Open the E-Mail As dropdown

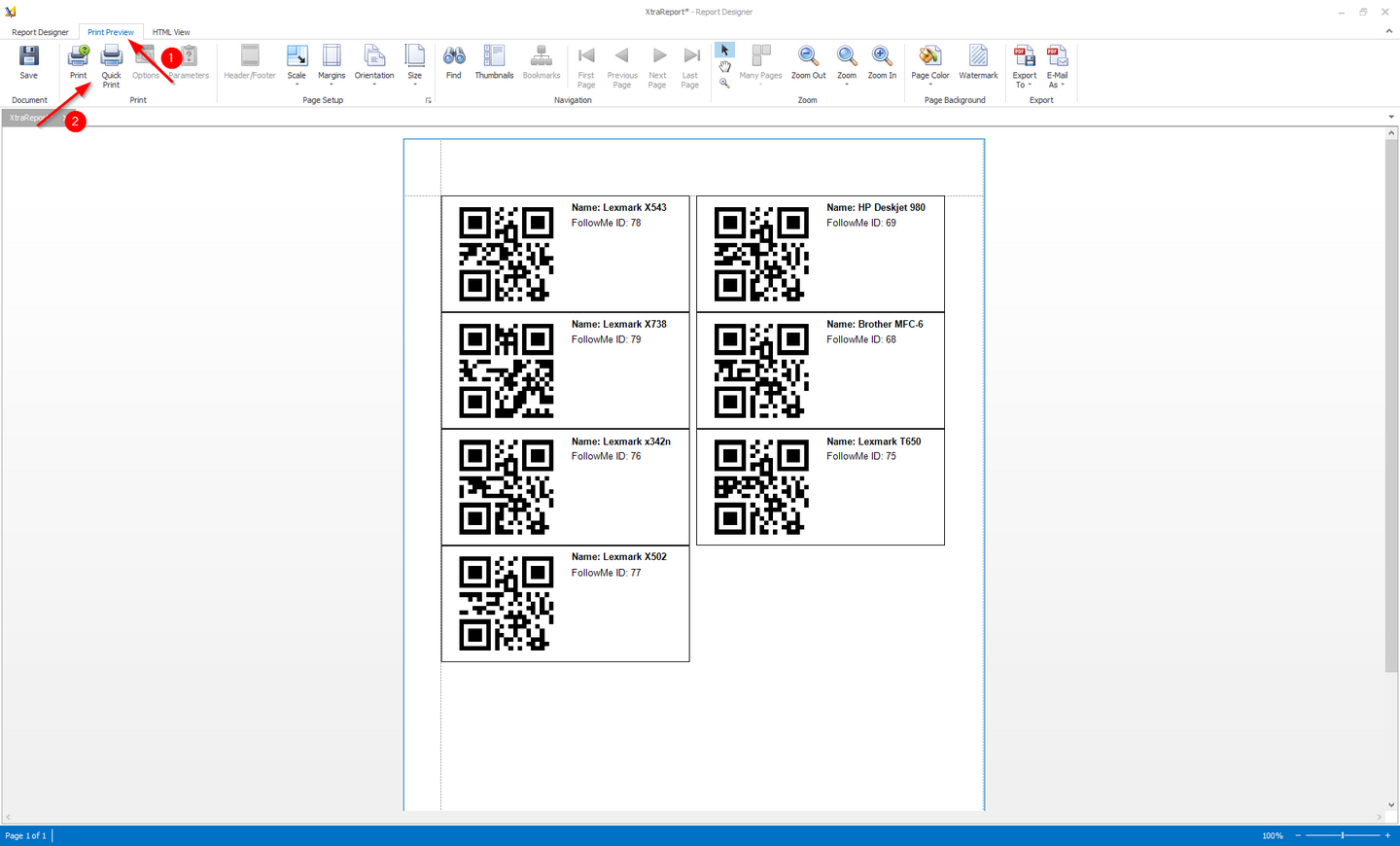(x=1058, y=66)
